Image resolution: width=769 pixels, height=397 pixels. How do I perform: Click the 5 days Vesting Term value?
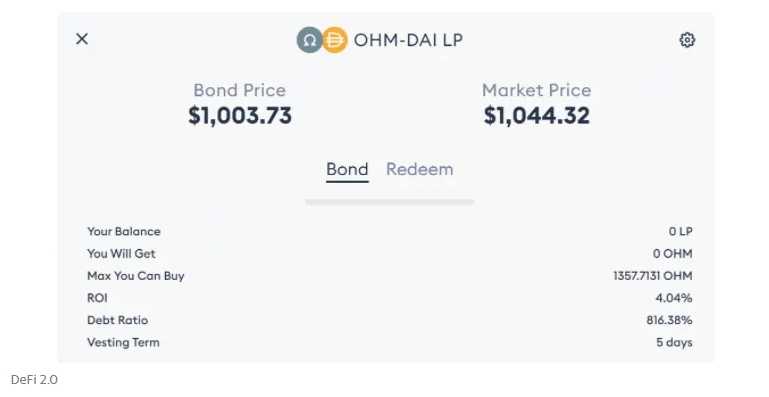tap(674, 343)
